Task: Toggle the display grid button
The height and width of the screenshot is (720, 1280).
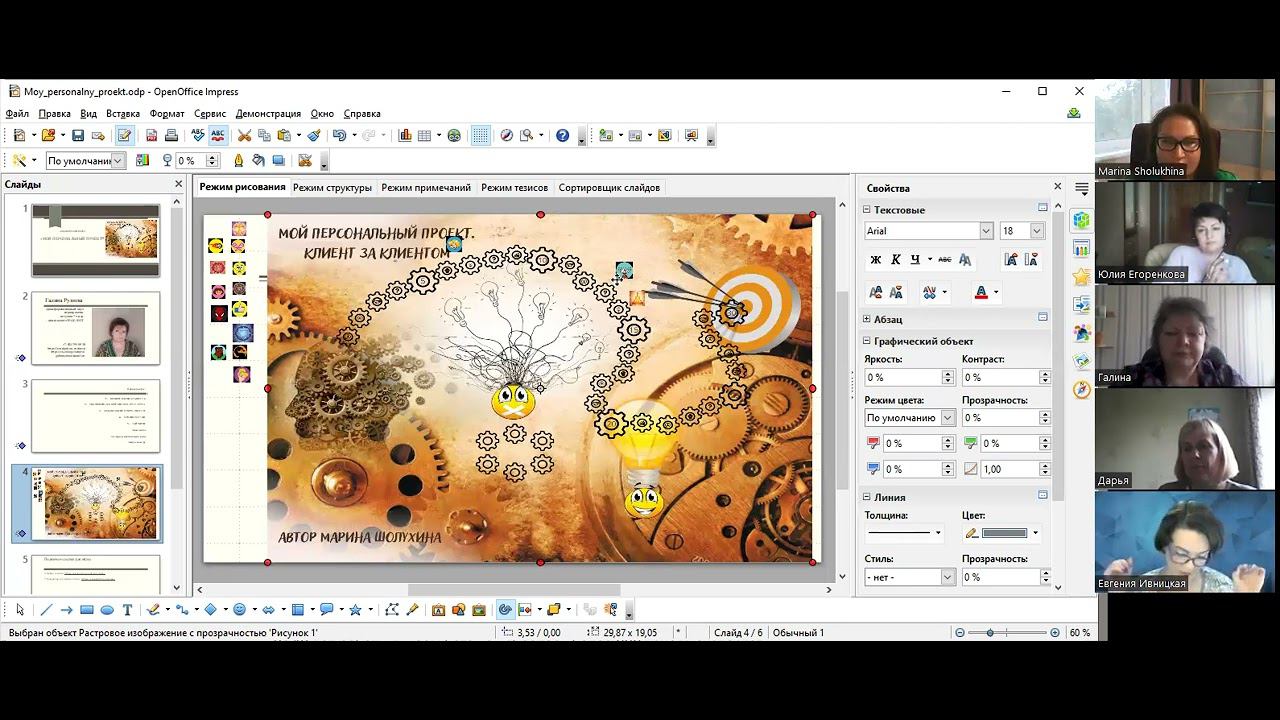Action: (481, 136)
